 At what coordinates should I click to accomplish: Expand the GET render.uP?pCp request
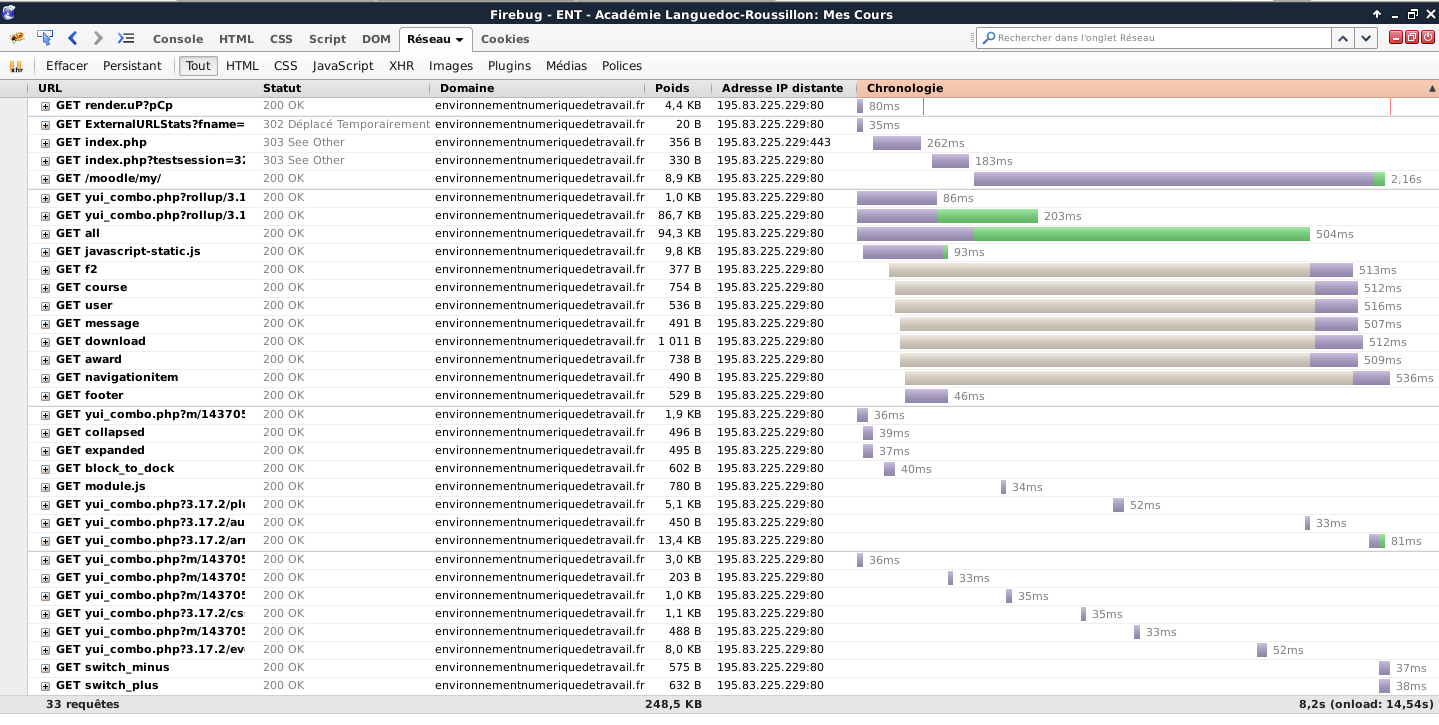(x=45, y=106)
